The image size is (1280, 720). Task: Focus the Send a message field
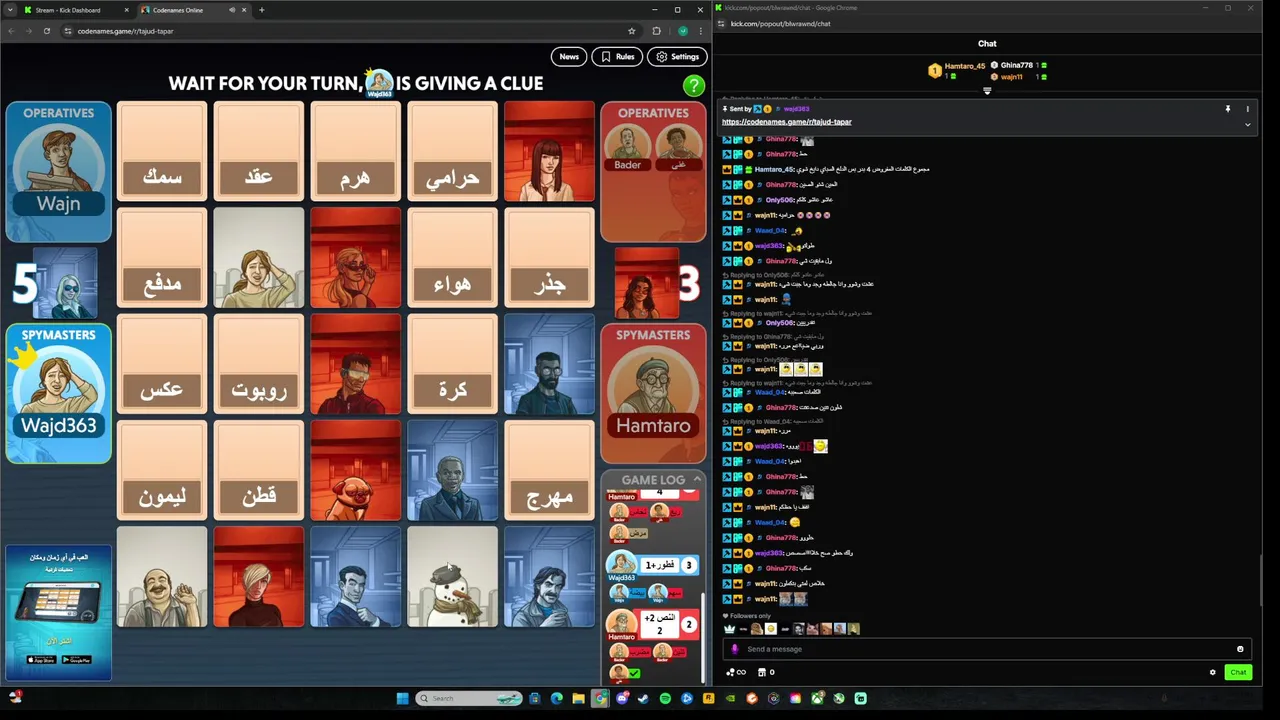[987, 649]
